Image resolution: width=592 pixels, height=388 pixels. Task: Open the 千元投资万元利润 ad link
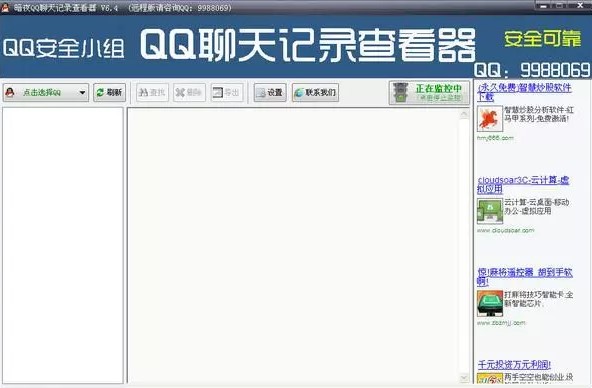[x=514, y=365]
